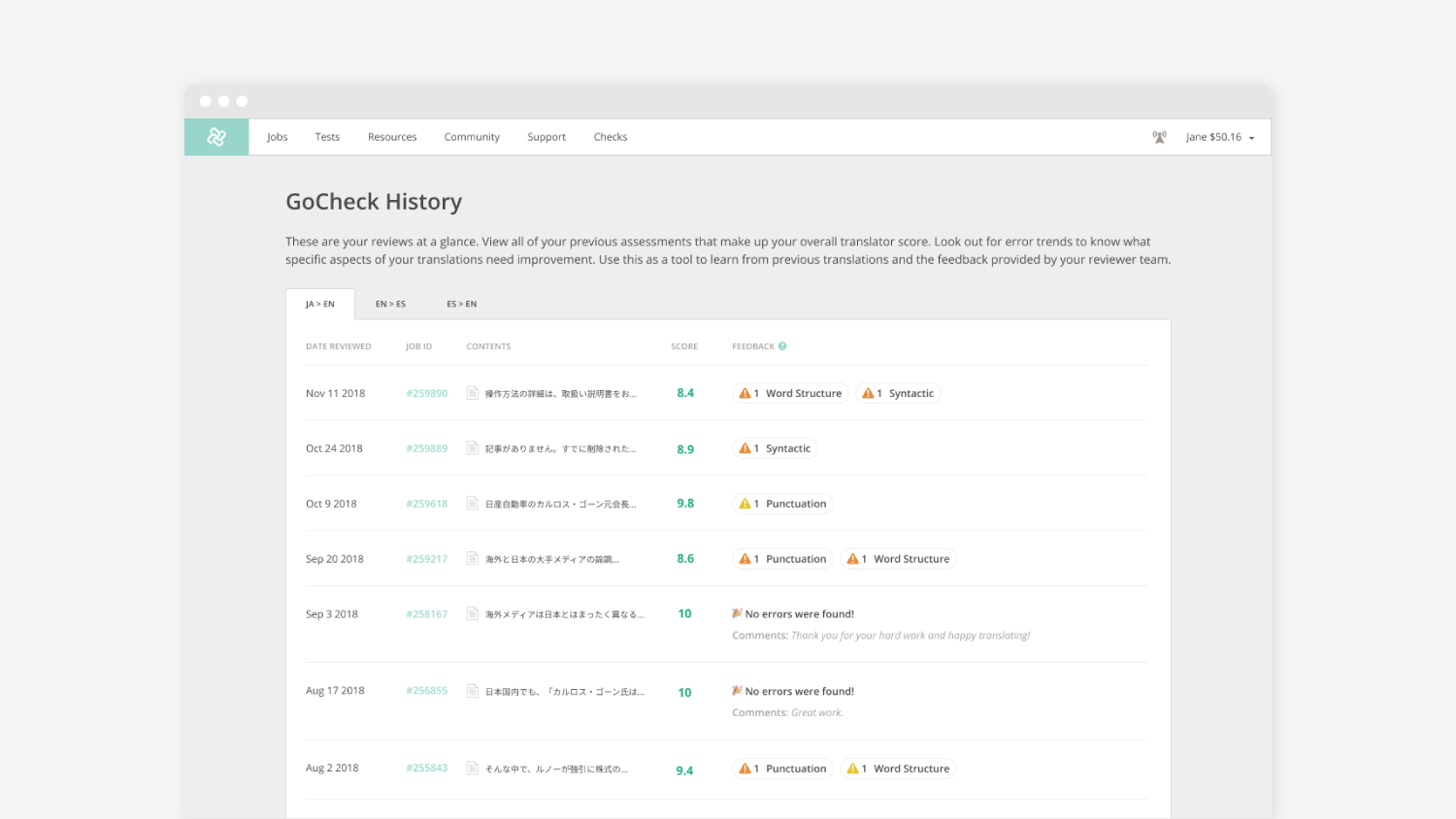Click warning icon in Sep 20 Punctuation tag
Viewport: 1456px width, 819px height.
(745, 559)
